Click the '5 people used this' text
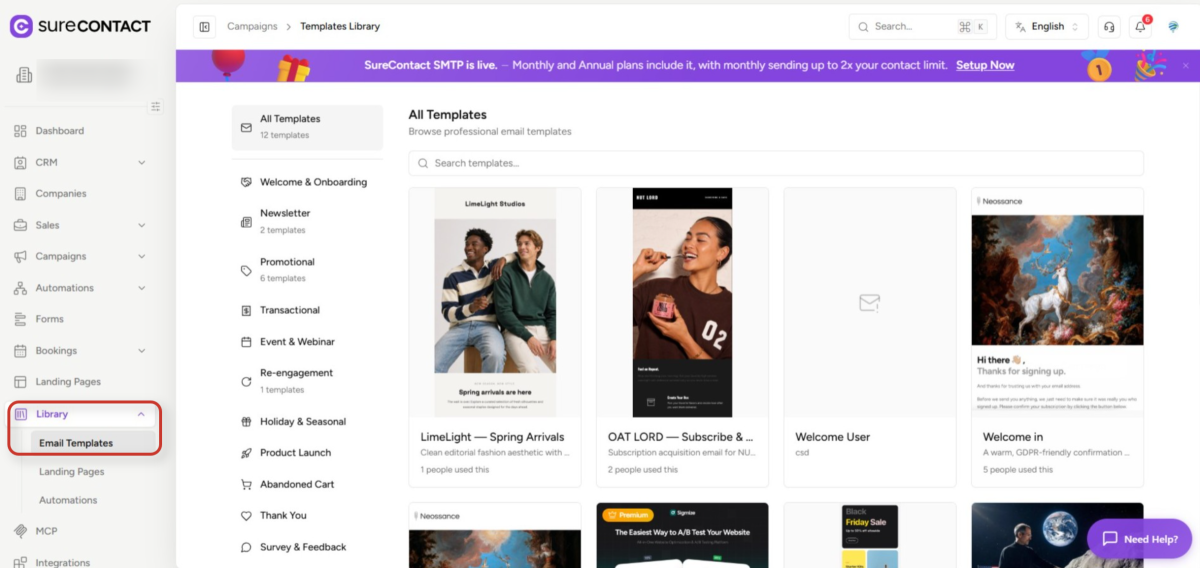The image size is (1200, 568). coord(1018,469)
